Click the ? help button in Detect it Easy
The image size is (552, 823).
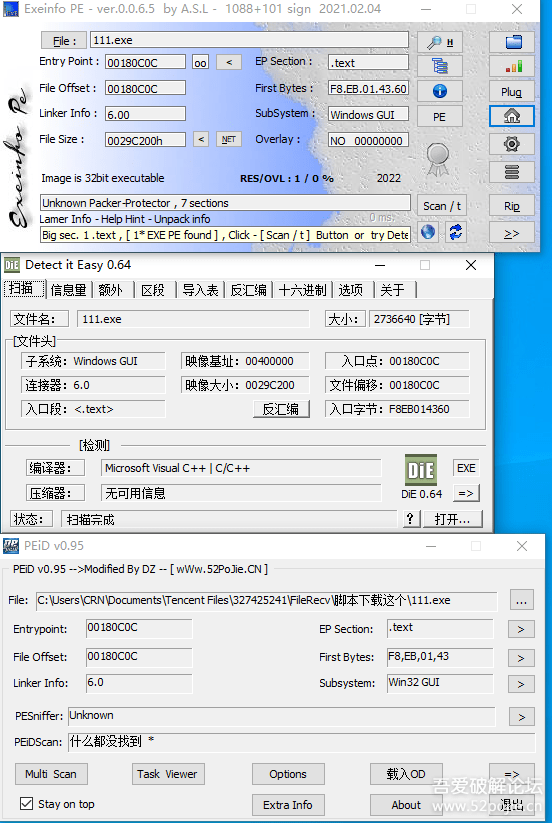pyautogui.click(x=410, y=519)
